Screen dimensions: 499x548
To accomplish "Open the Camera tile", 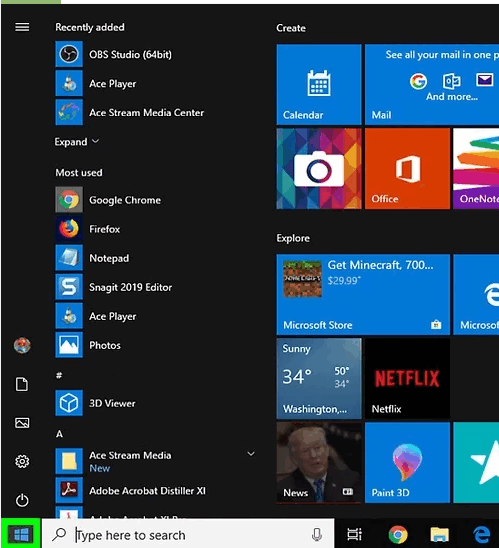I will coord(319,168).
